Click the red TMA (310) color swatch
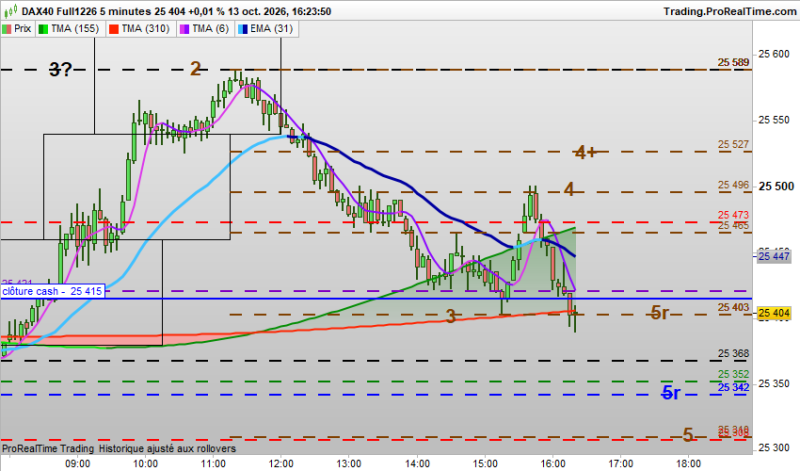The height and width of the screenshot is (471, 800). tap(114, 29)
